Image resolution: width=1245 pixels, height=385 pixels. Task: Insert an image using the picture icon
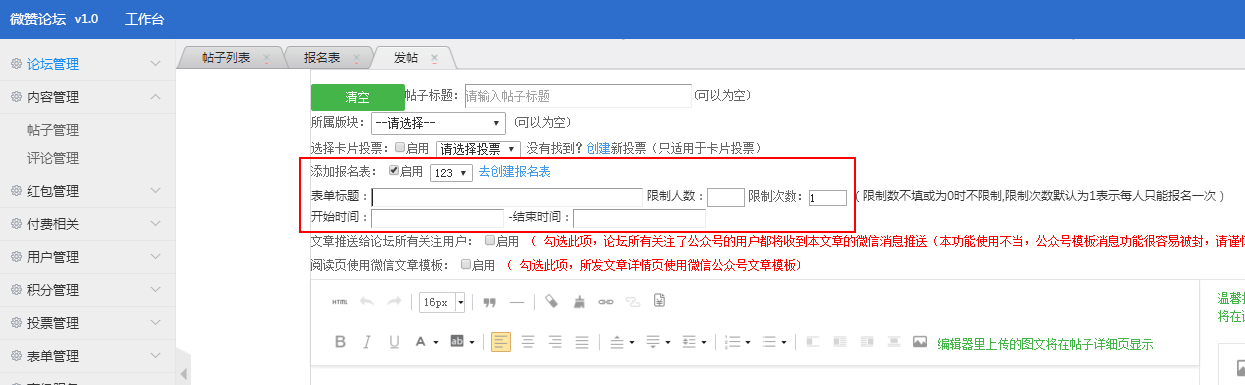point(920,342)
